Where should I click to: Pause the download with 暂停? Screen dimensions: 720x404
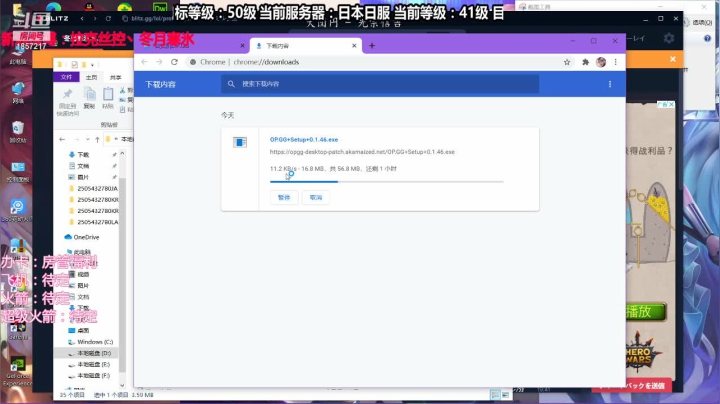(284, 197)
